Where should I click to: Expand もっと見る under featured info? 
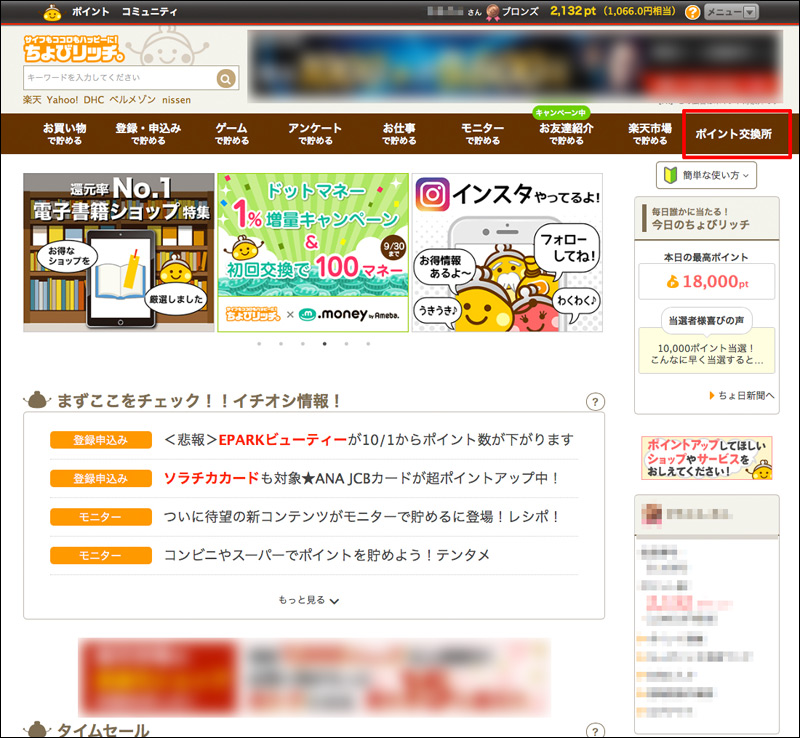(308, 600)
